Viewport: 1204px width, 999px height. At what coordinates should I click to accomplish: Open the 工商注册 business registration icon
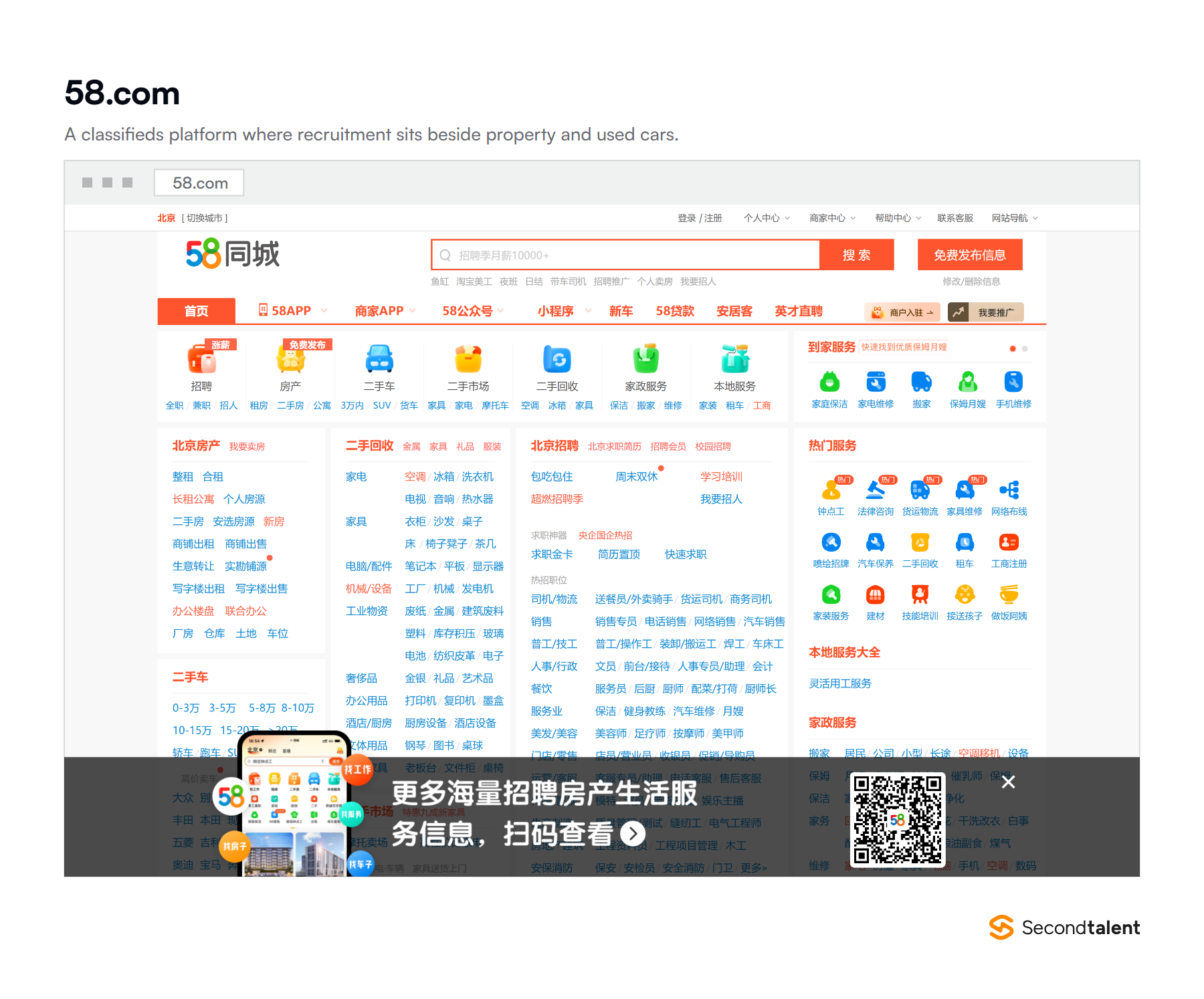(x=1009, y=542)
